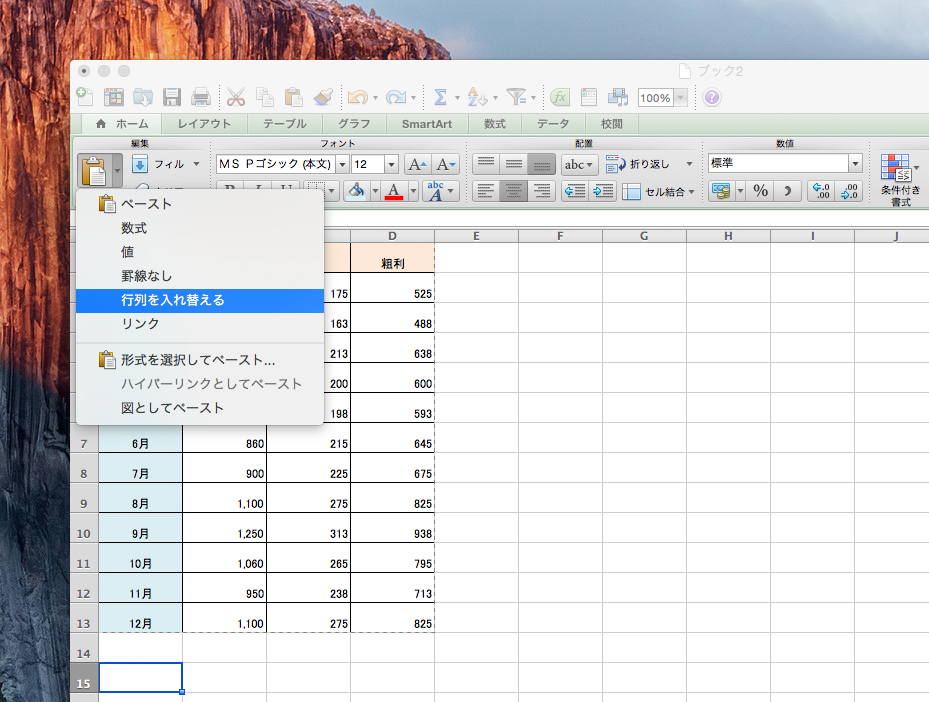The height and width of the screenshot is (702, 929).
Task: Choose 形式を選択してペースト... menu item
Action: (200, 360)
